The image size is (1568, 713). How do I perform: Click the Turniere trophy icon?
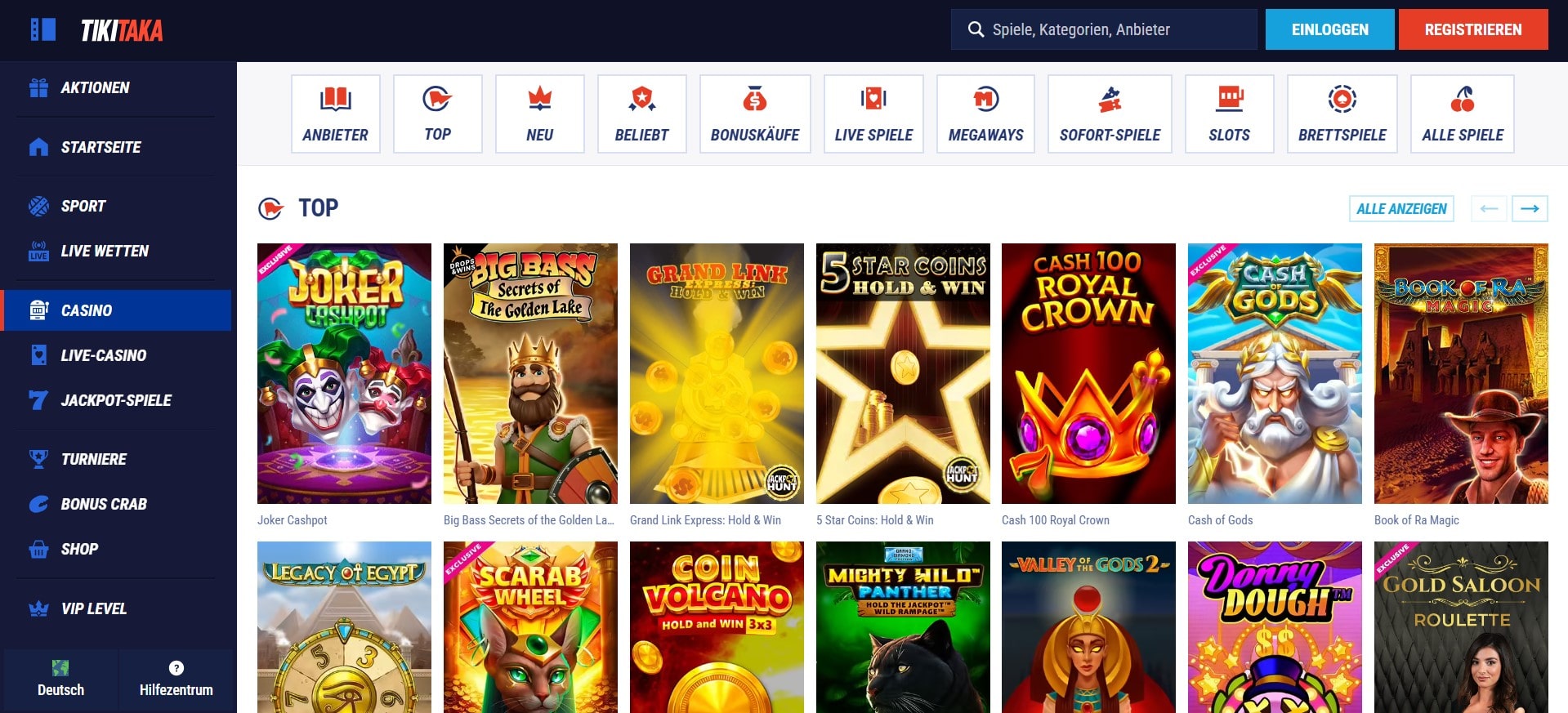(x=38, y=459)
